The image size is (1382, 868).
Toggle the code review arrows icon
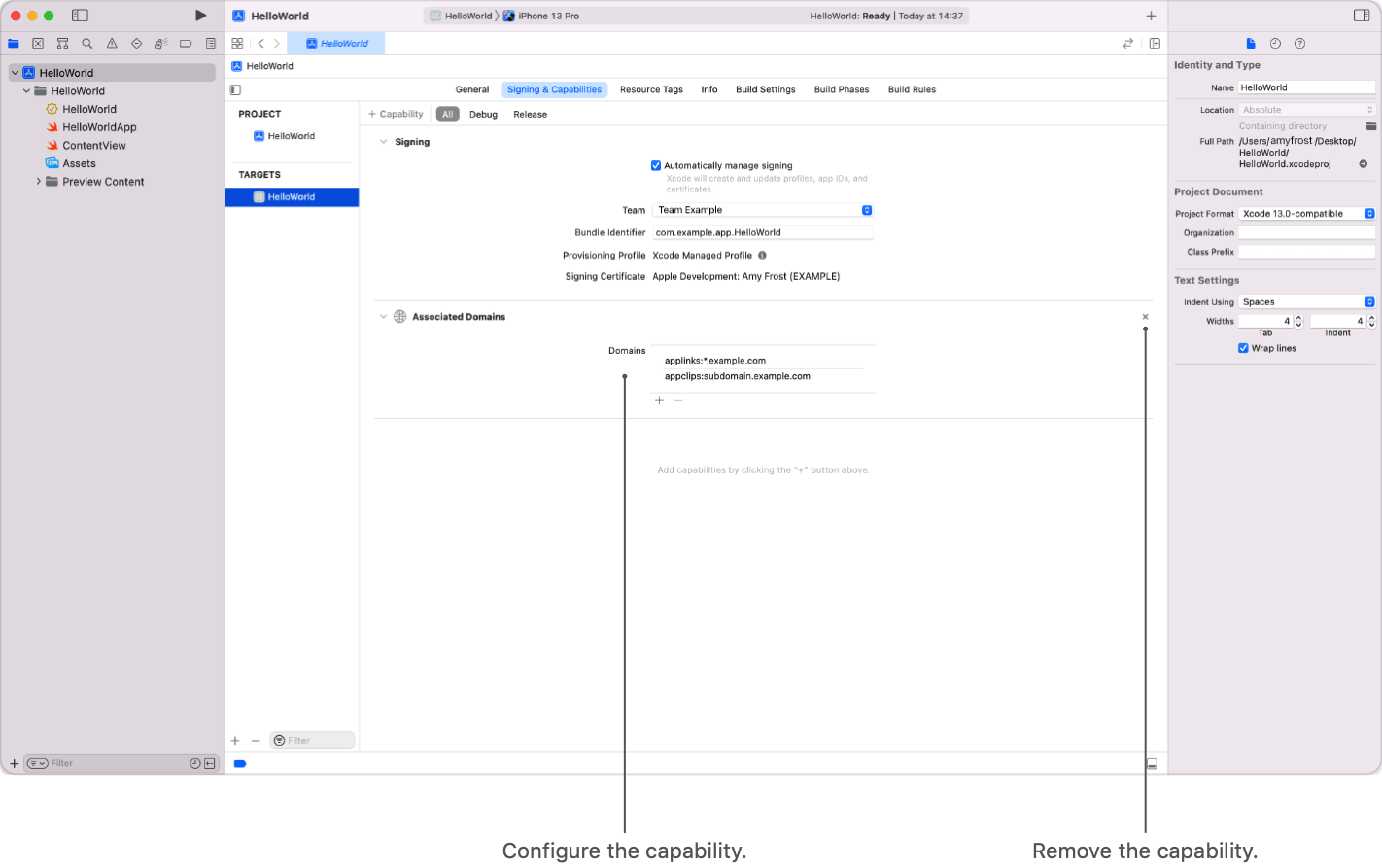(1128, 44)
